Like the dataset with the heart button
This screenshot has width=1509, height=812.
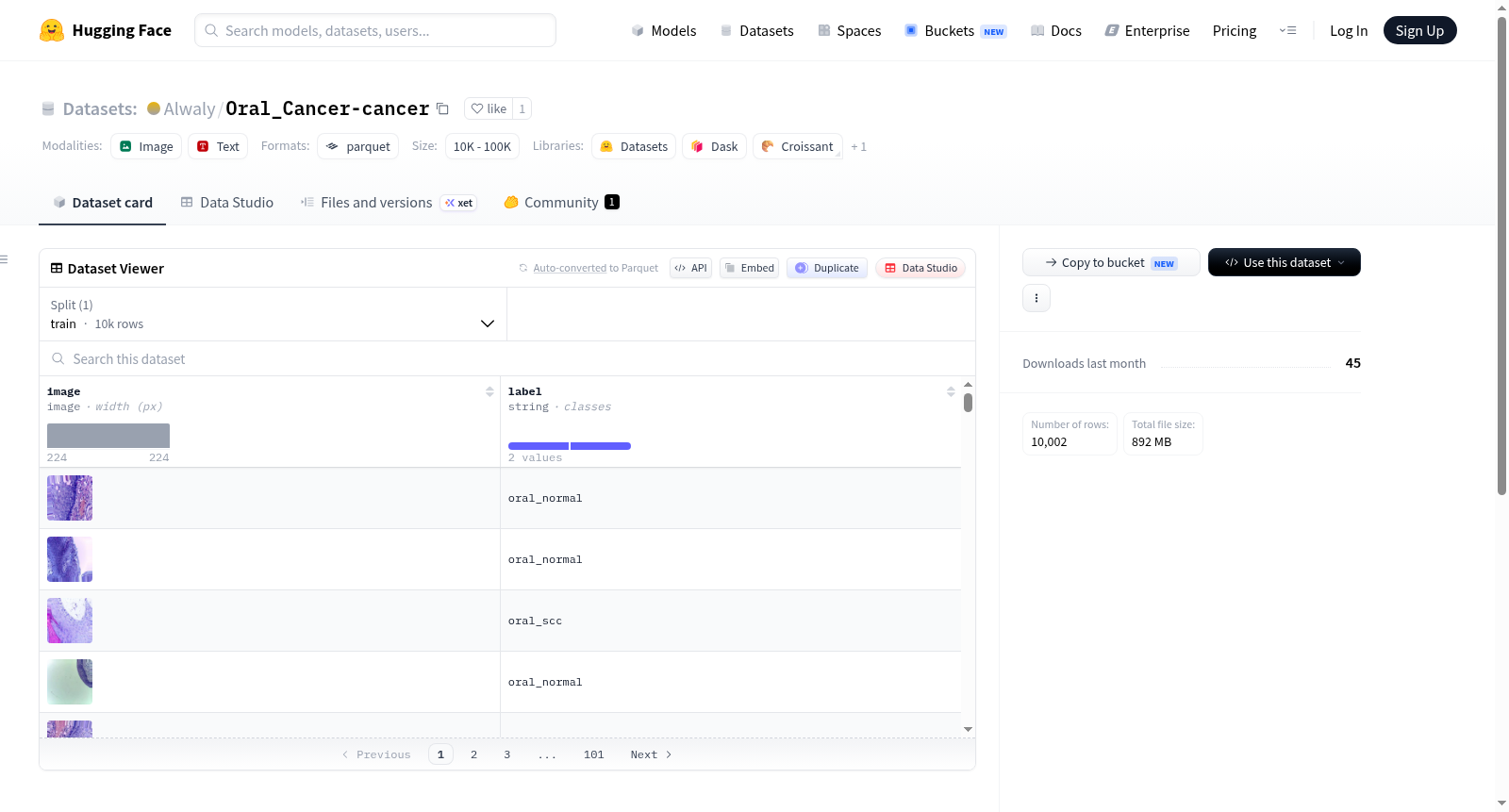coord(489,108)
